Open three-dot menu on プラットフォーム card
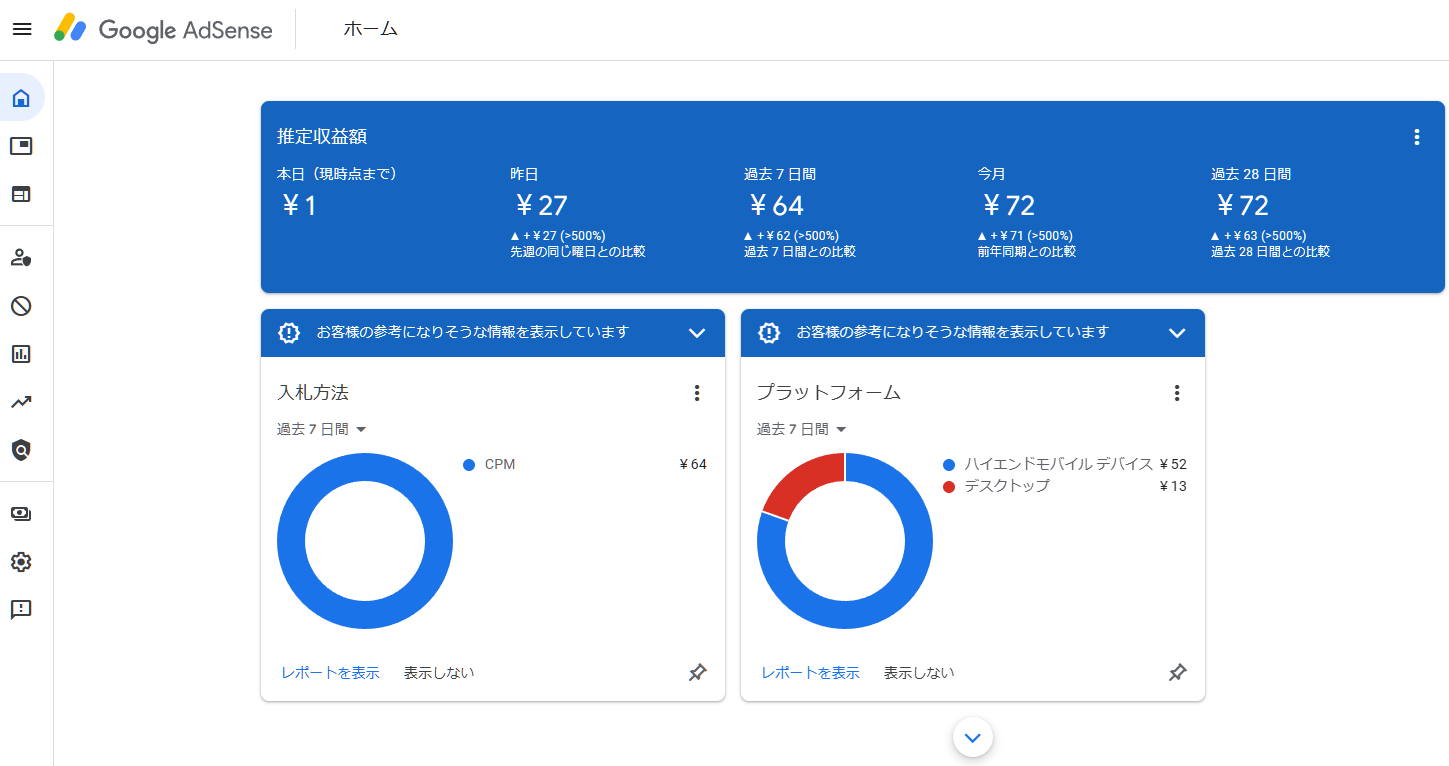 click(x=1177, y=393)
